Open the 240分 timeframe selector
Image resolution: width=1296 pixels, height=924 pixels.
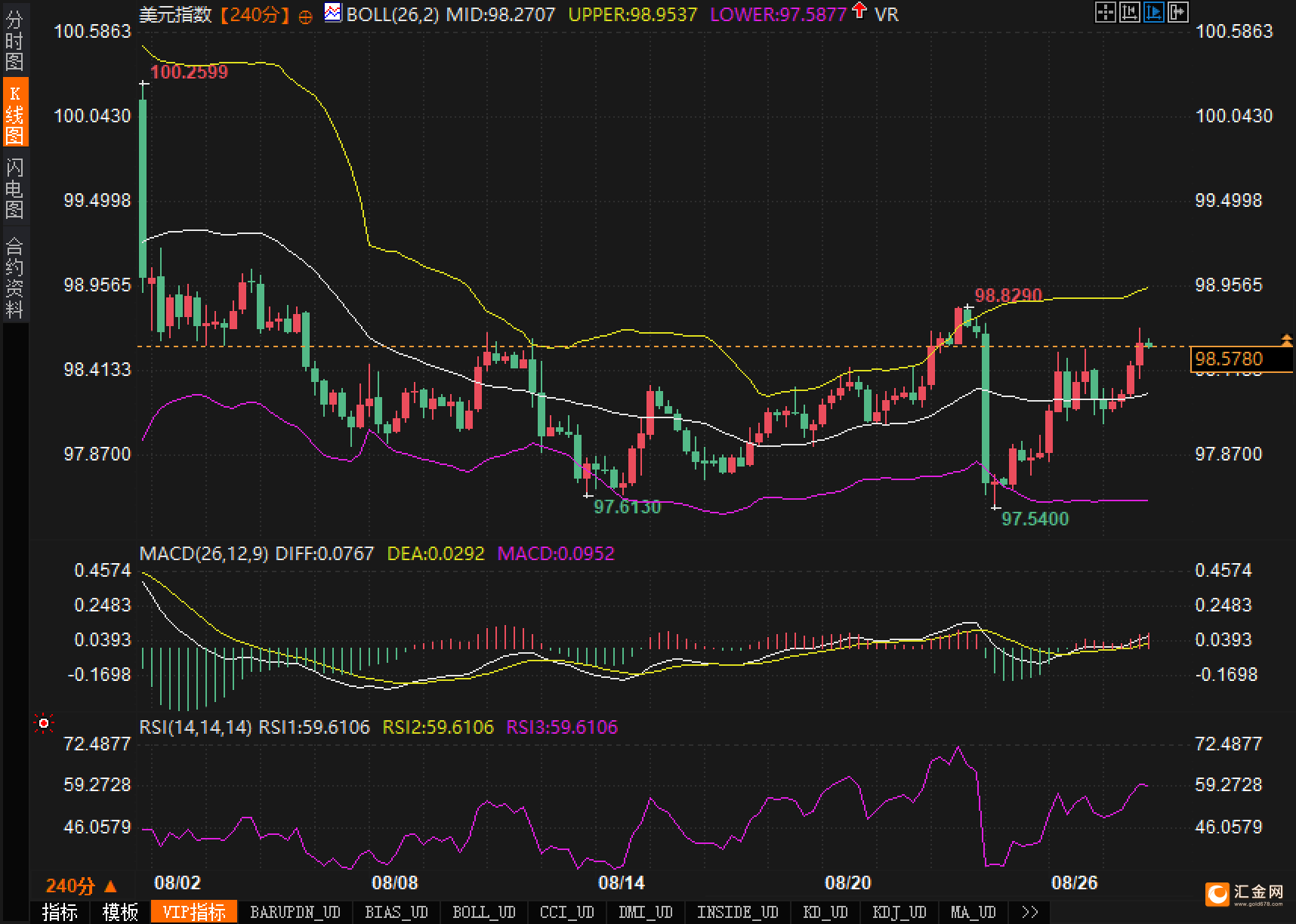82,885
